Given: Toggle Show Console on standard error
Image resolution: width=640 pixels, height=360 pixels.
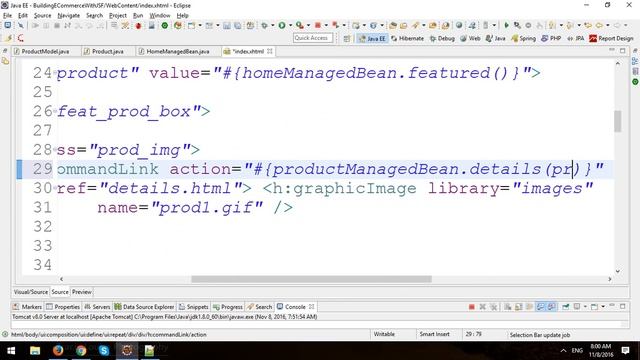Looking at the screenshot, I should coord(551,307).
